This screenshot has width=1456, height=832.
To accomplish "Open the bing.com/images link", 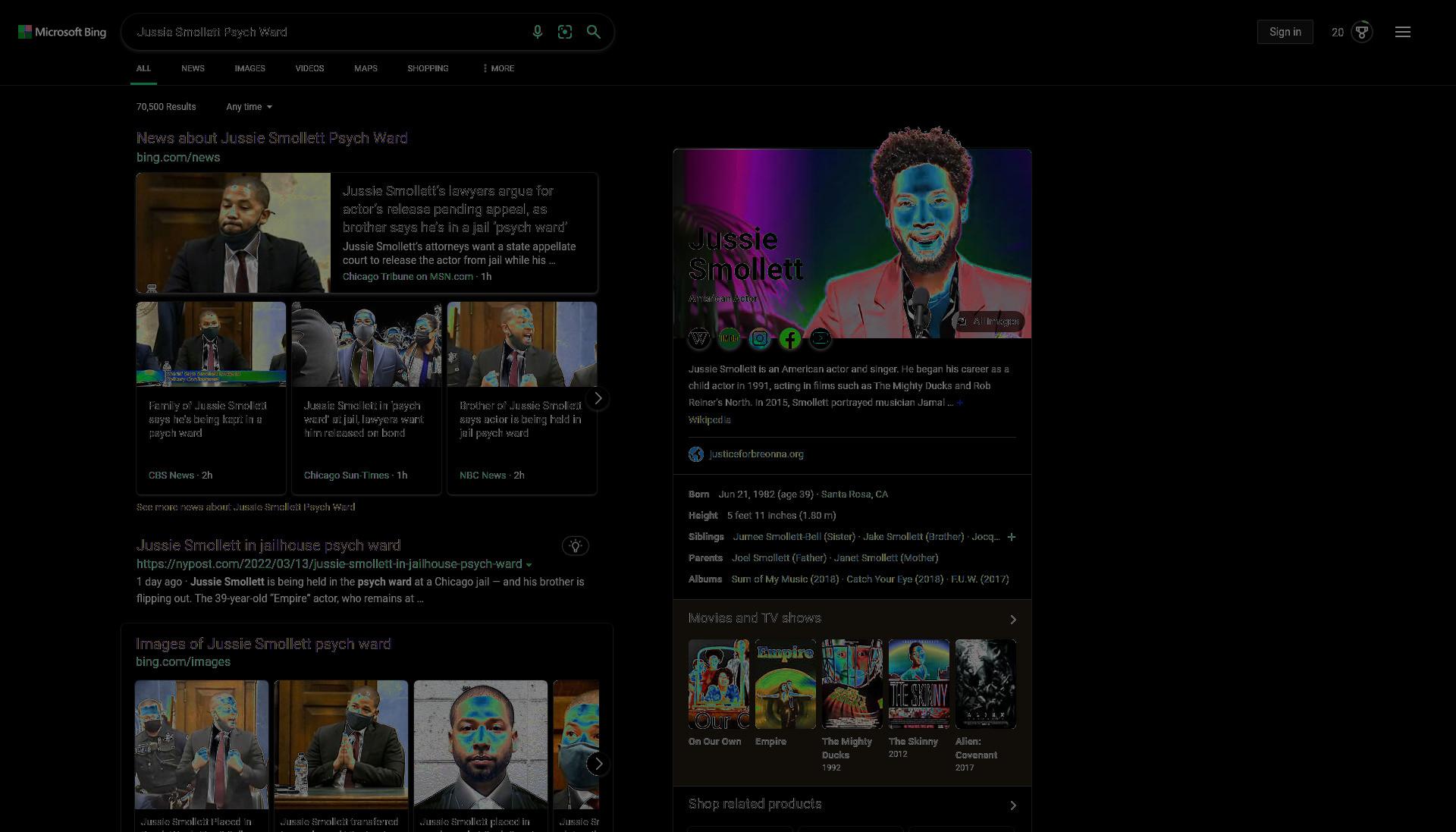I will [183, 662].
